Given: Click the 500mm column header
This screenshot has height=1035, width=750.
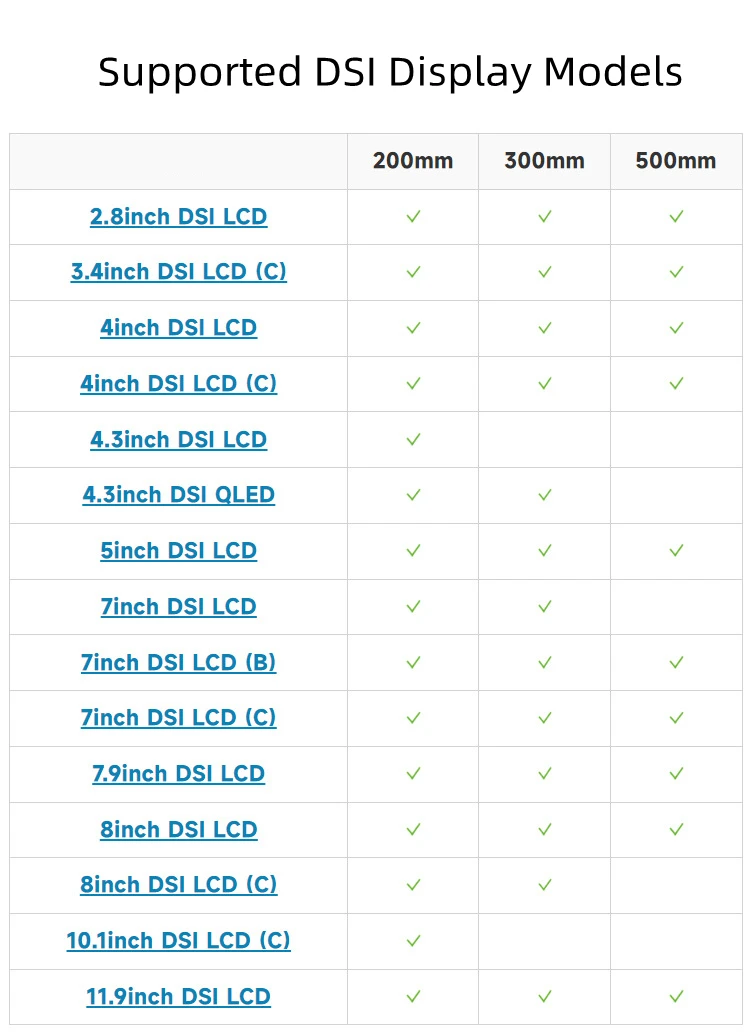Looking at the screenshot, I should [x=676, y=161].
